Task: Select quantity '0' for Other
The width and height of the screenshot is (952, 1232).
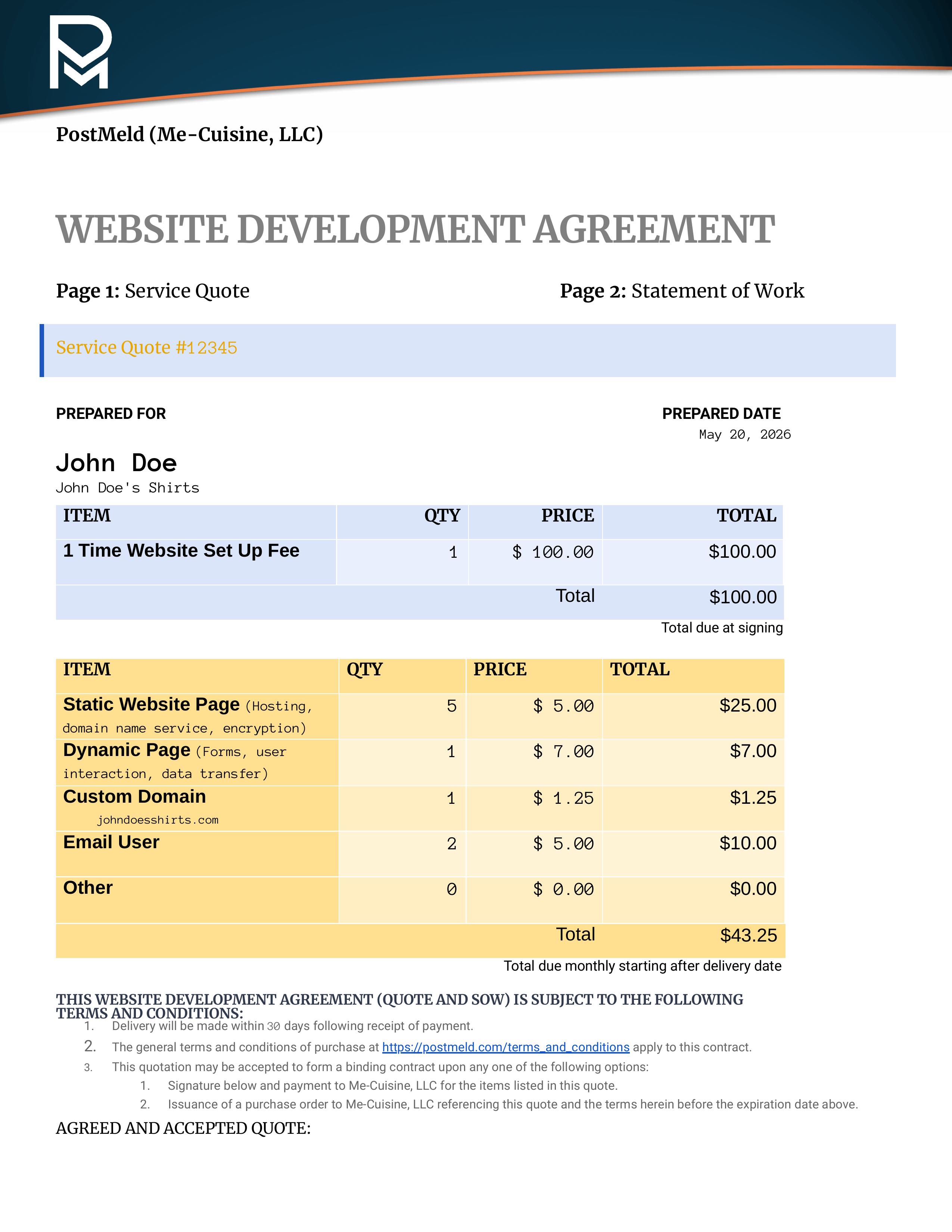Action: pos(452,890)
